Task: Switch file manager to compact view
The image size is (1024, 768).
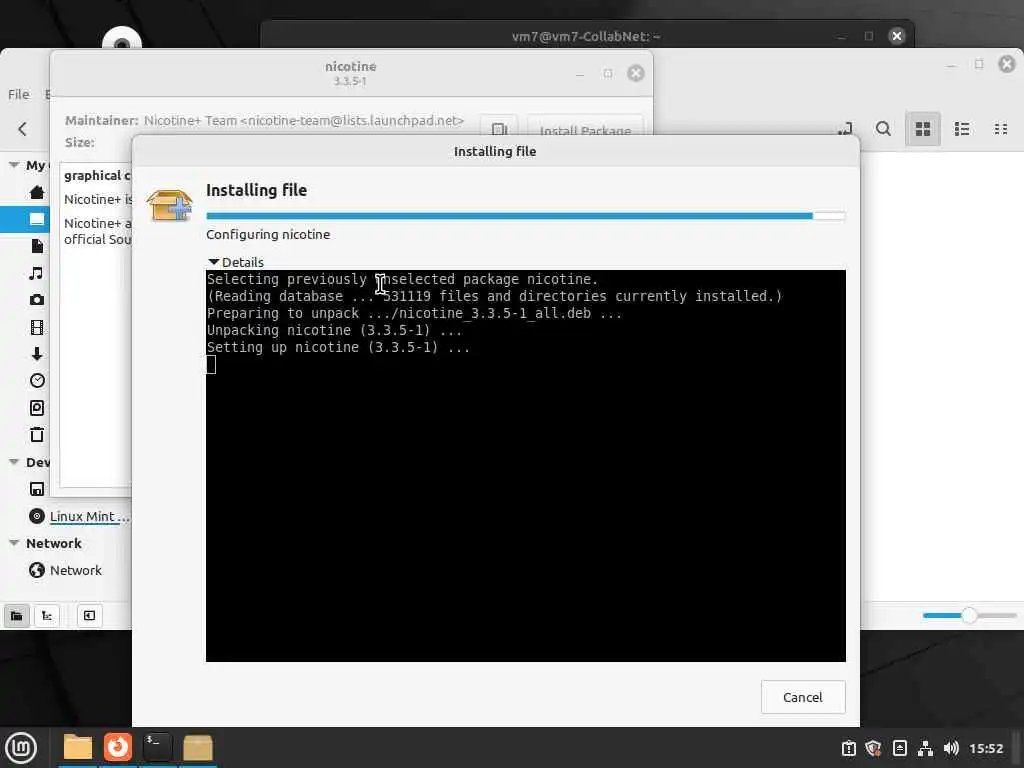Action: point(1000,129)
